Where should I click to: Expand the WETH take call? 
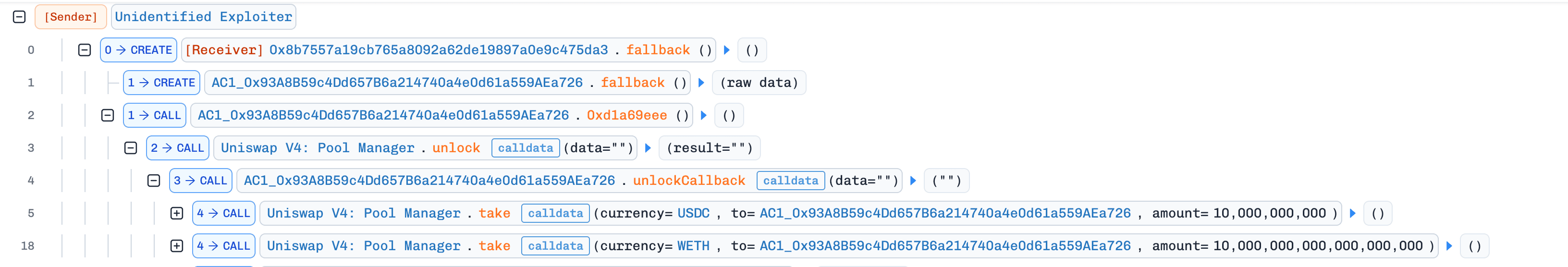coord(176,246)
